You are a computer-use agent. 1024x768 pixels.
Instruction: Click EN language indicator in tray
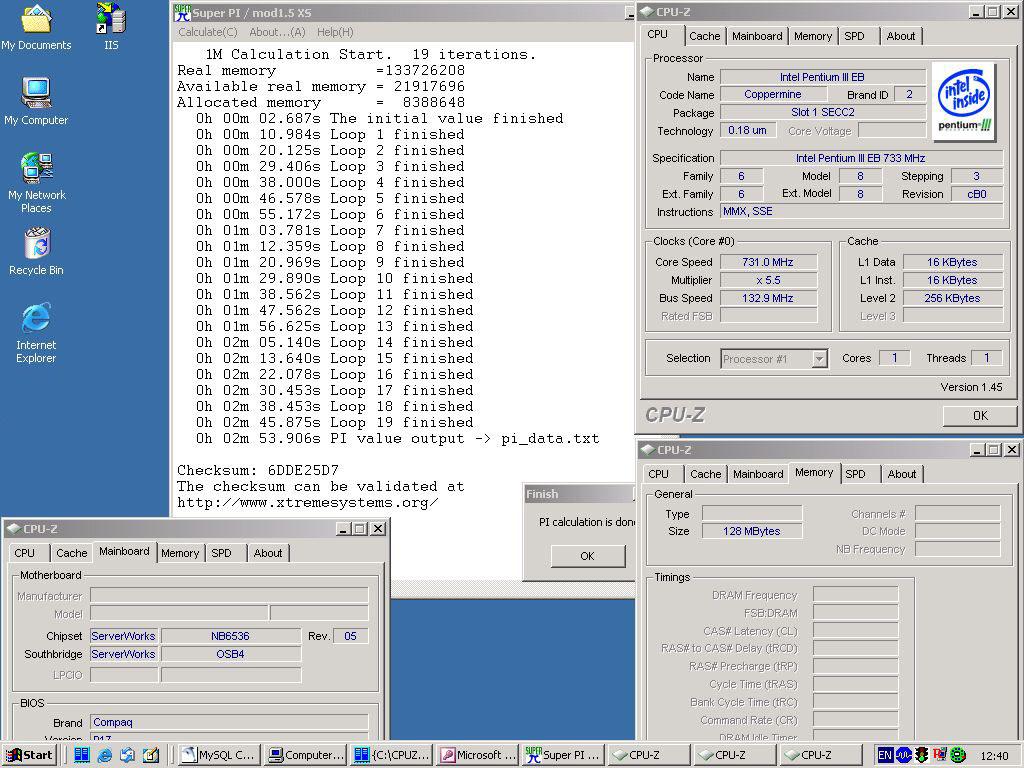click(884, 756)
